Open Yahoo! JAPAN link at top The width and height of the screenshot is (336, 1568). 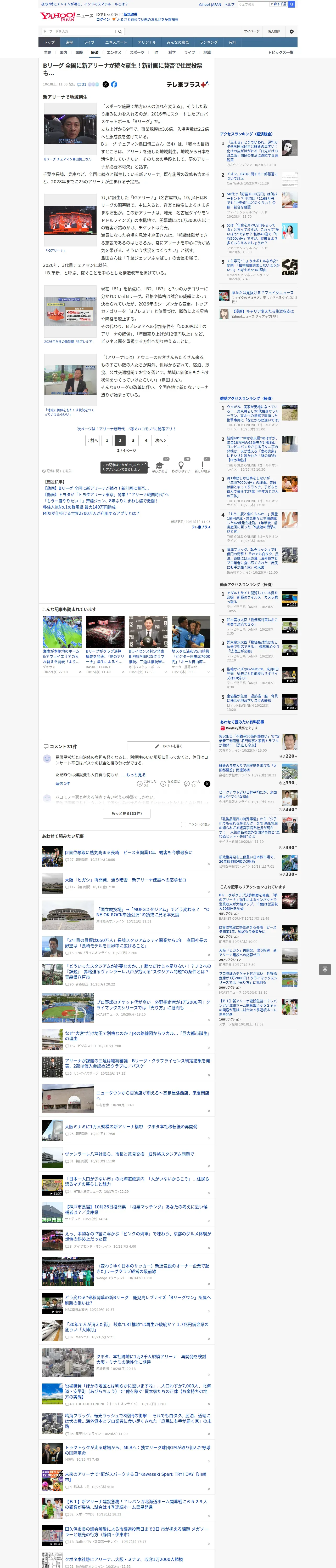pyautogui.click(x=210, y=4)
